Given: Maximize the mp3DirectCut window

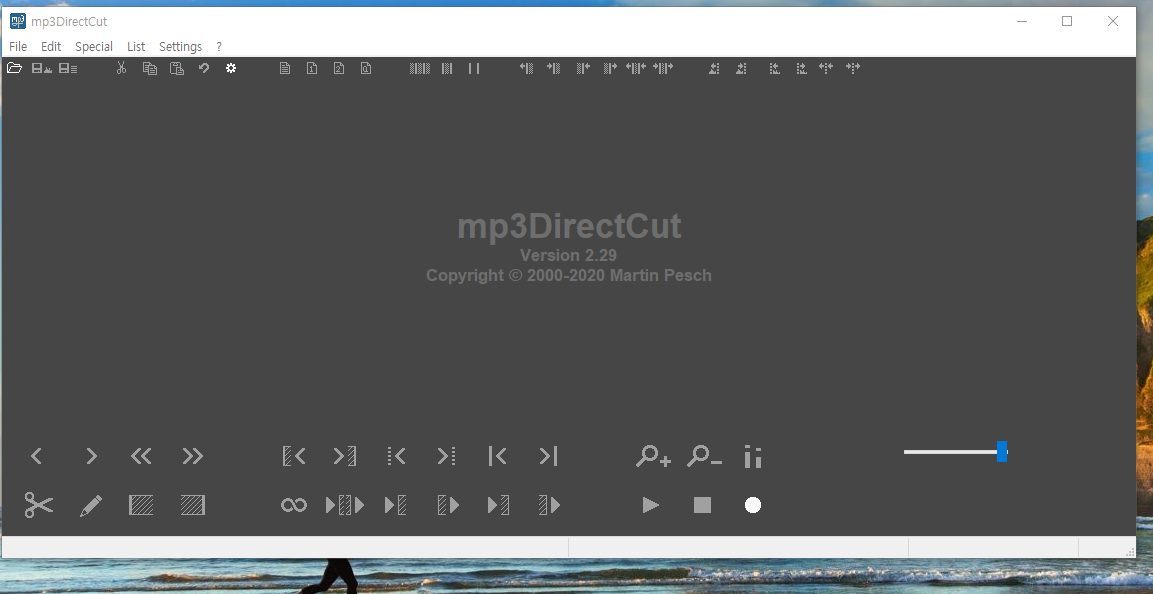Looking at the screenshot, I should pos(1067,21).
